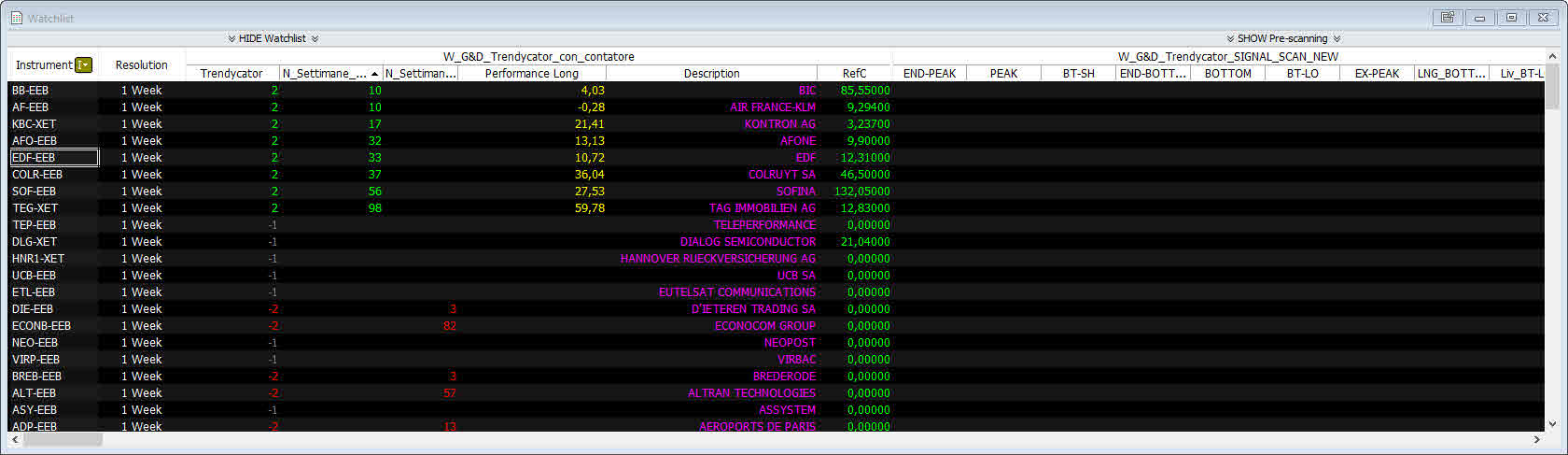Click the BT-LO column header
This screenshot has width=1568, height=455.
pos(1303,74)
